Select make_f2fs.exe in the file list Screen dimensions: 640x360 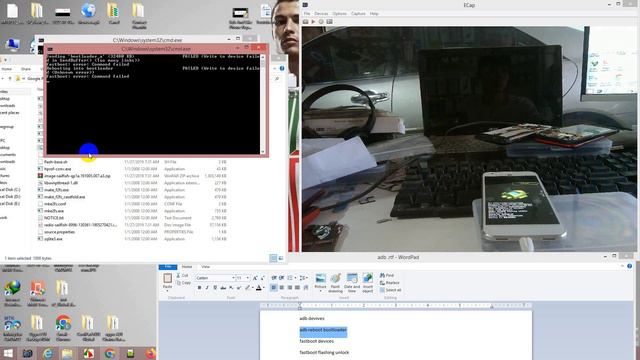pyautogui.click(x=56, y=190)
